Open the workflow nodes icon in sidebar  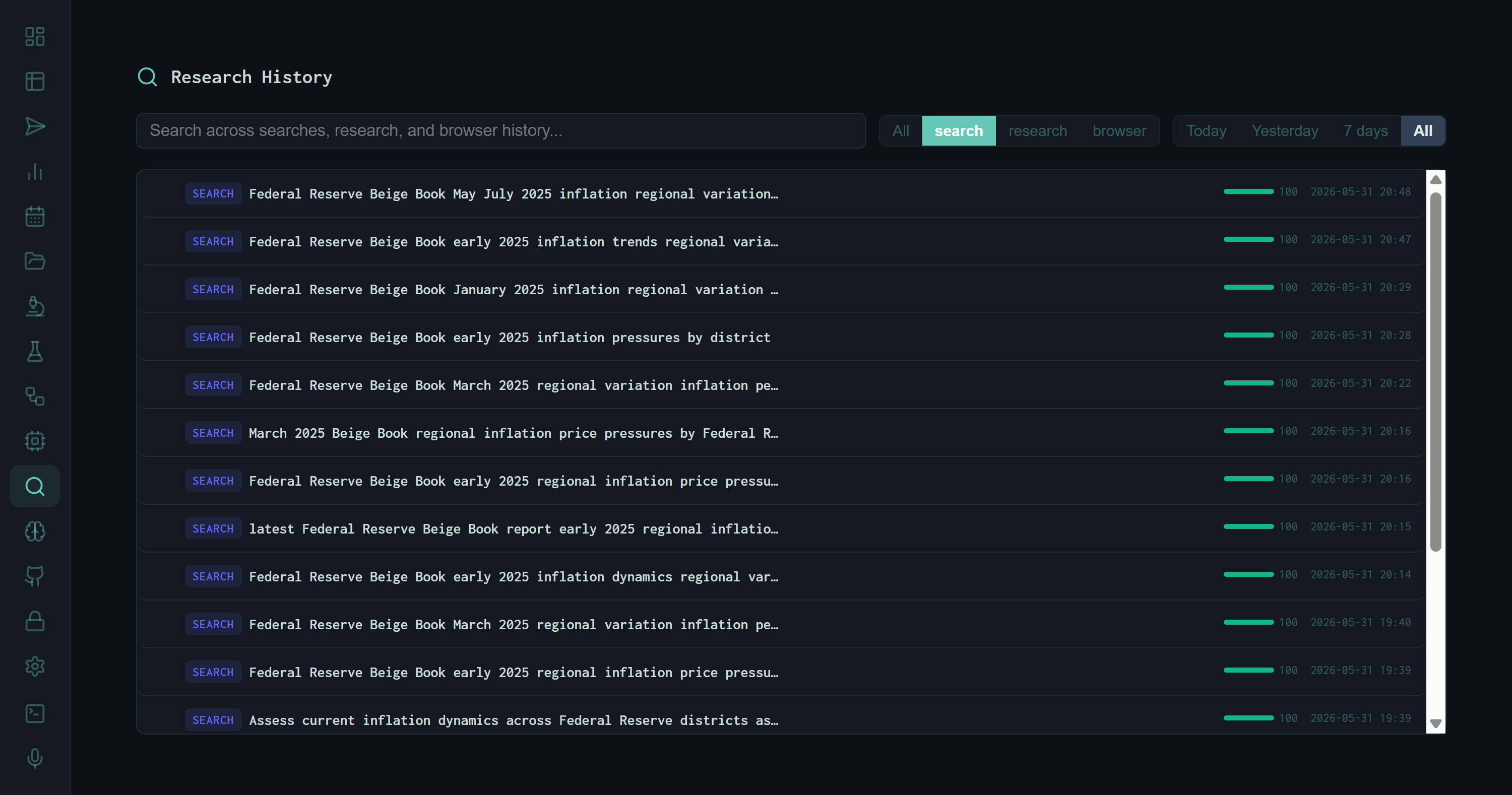point(35,396)
